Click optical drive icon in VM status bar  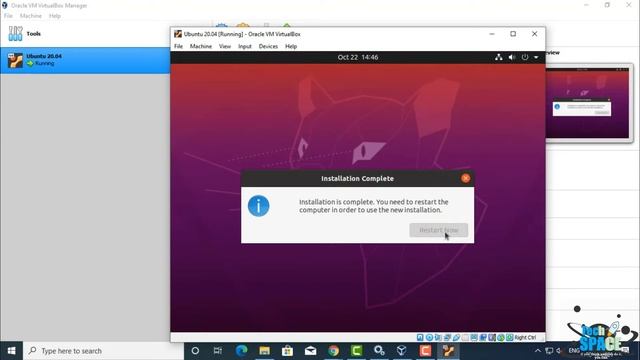(429, 338)
